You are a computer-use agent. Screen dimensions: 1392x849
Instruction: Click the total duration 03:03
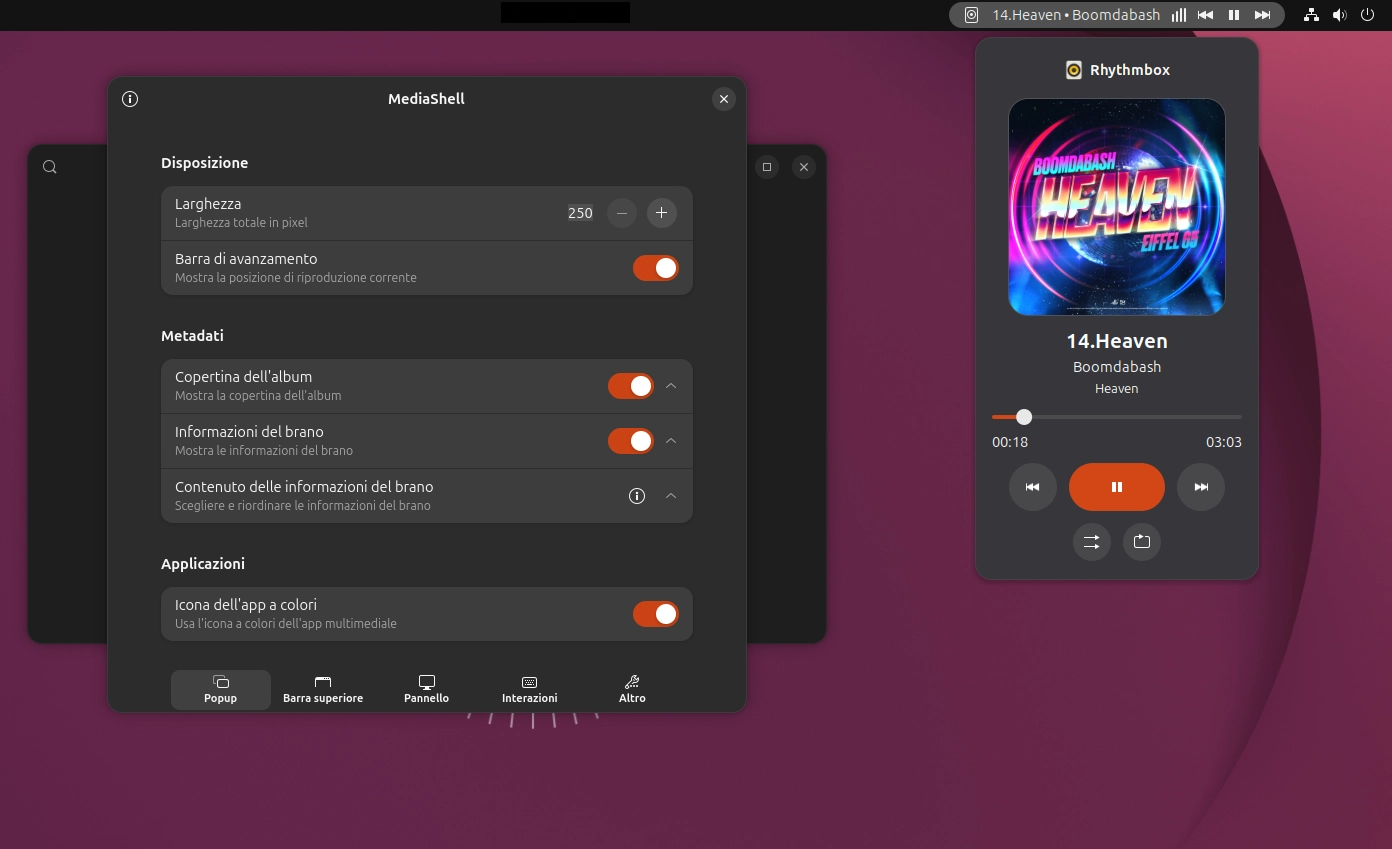pyautogui.click(x=1224, y=442)
